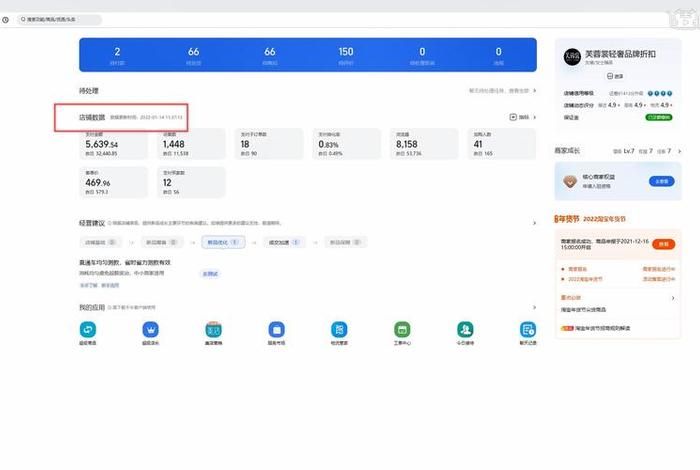Open the 469.96 unit price card
The height and width of the screenshot is (470, 700).
pyautogui.click(x=113, y=182)
